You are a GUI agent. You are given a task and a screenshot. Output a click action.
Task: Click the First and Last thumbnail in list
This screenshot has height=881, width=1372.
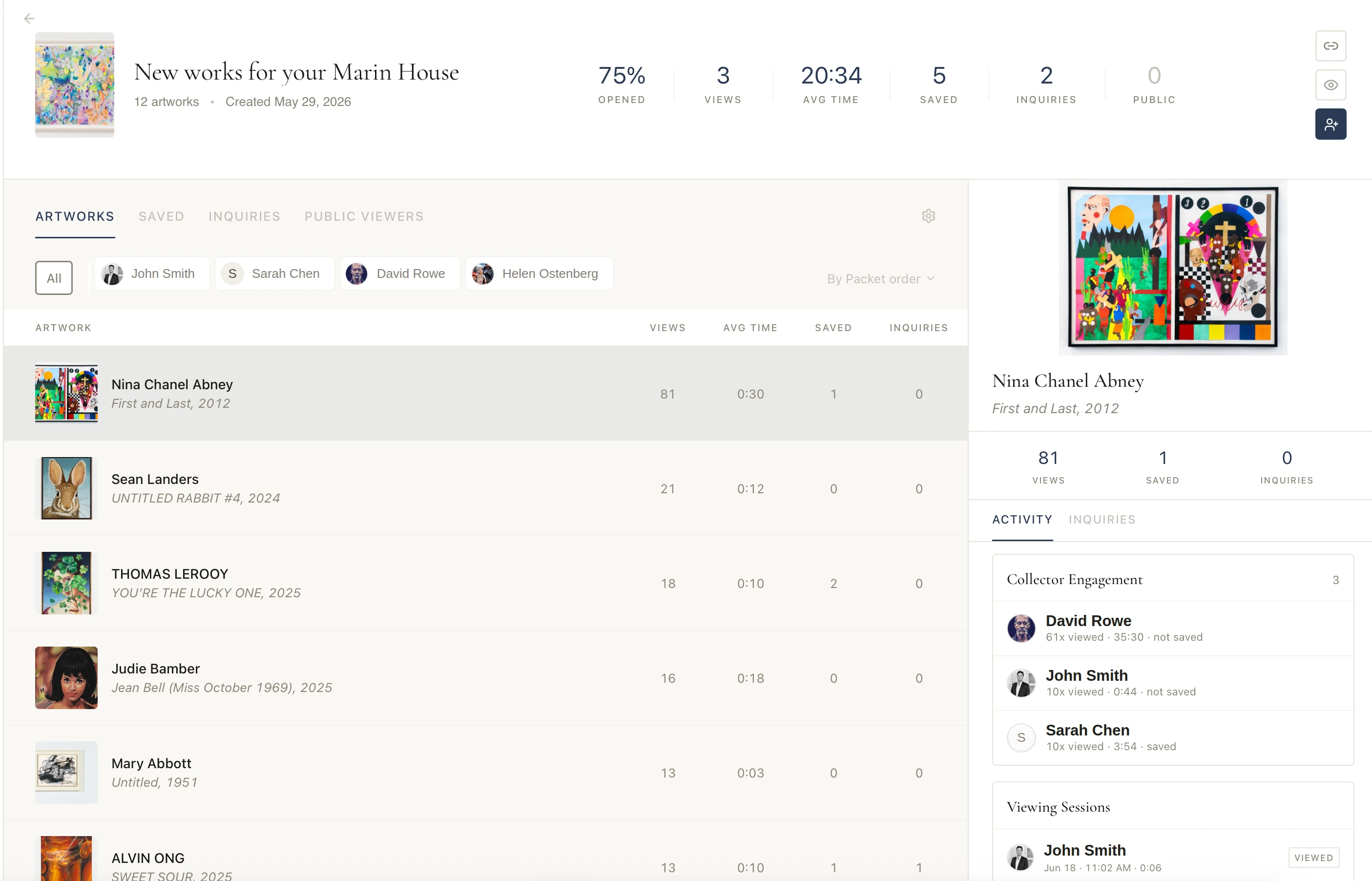coord(66,394)
